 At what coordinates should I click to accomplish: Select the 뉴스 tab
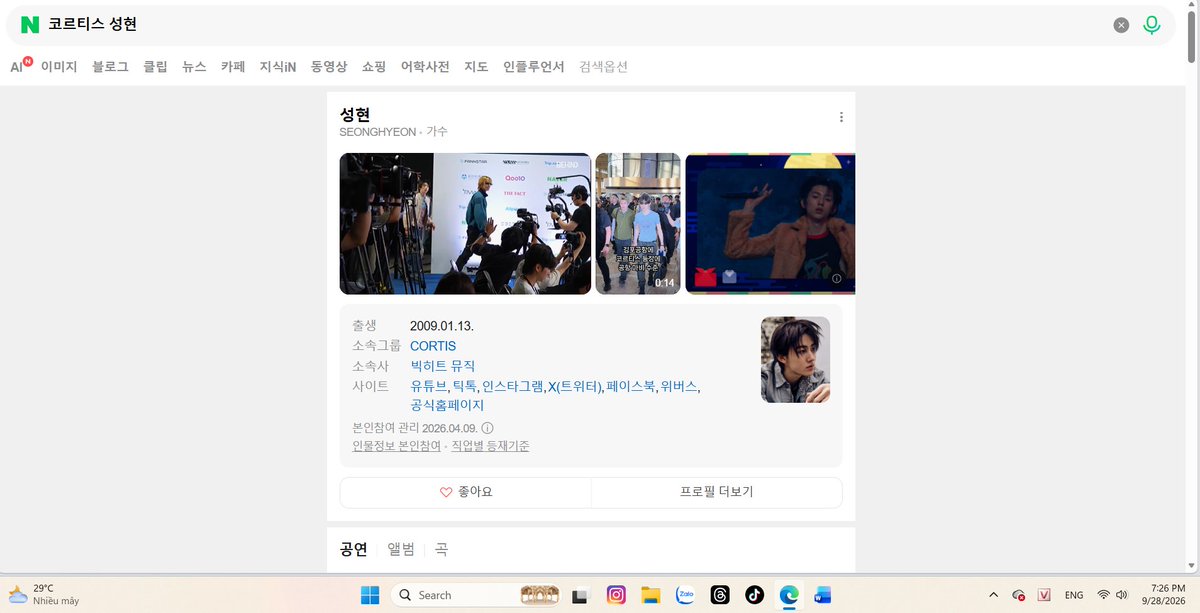tap(194, 67)
